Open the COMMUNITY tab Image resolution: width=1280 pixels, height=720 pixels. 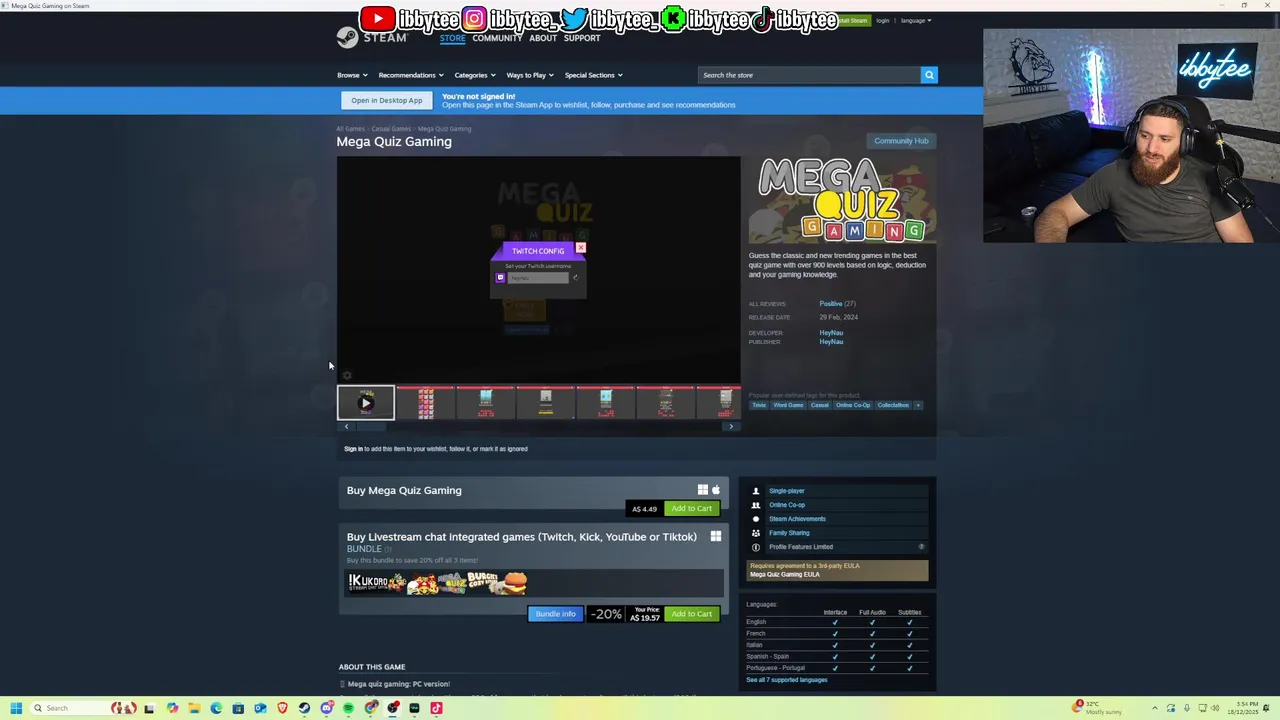[497, 38]
